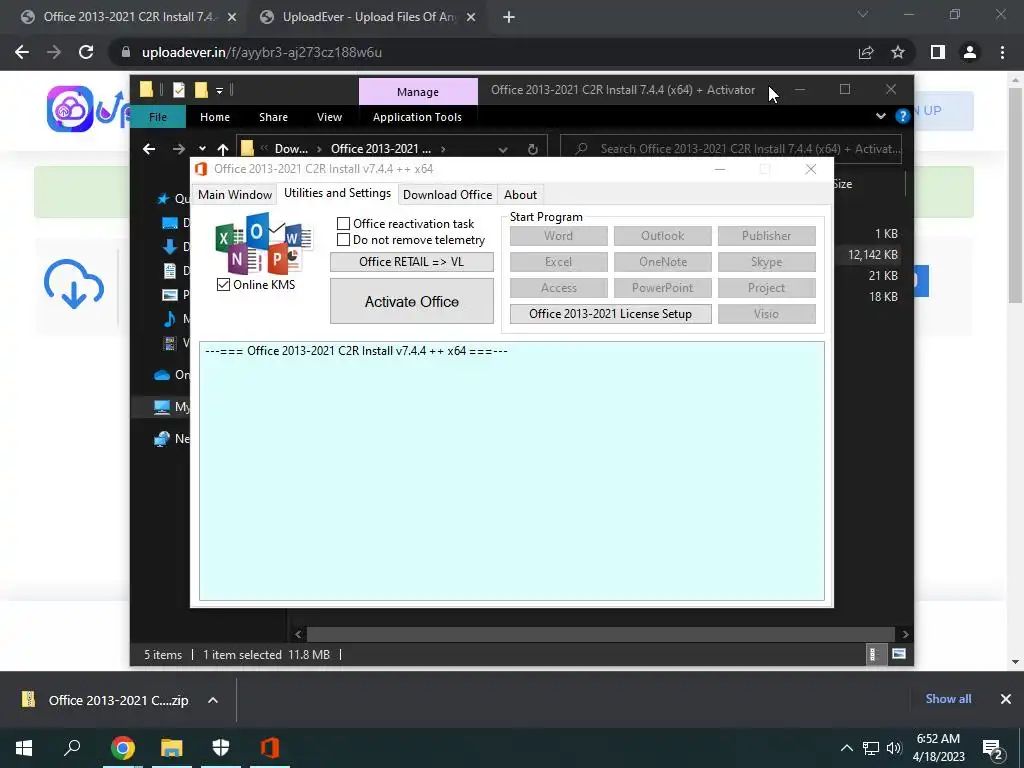
Task: Open the About tab
Action: [x=520, y=195]
